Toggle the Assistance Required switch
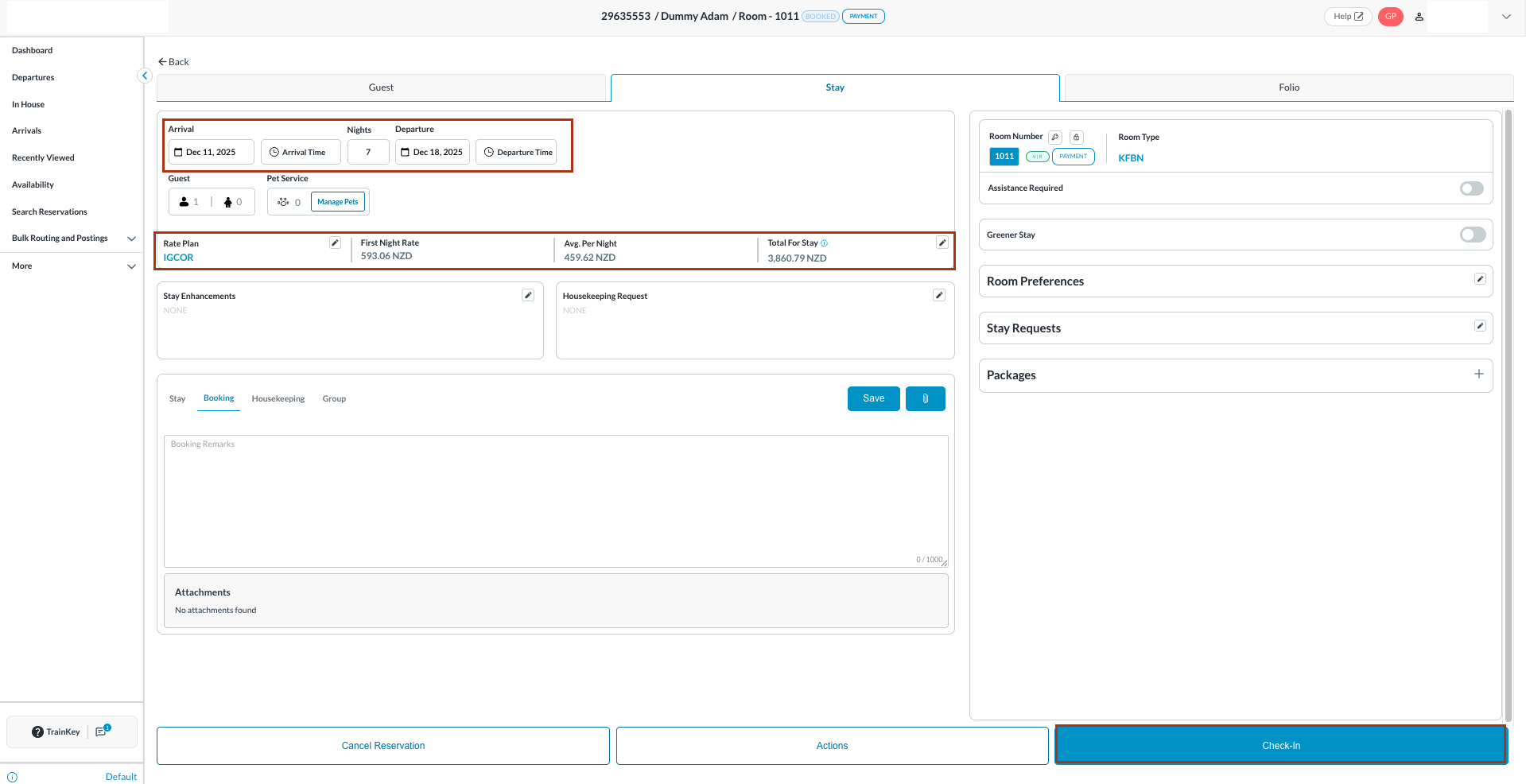This screenshot has height=784, width=1526. coord(1471,188)
